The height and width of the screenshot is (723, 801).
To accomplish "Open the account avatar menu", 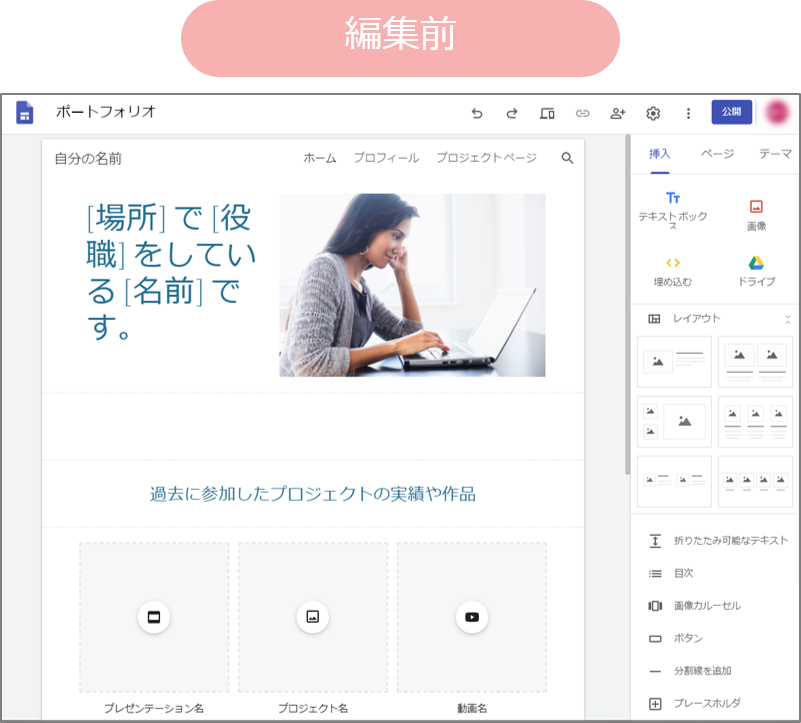I will click(x=777, y=112).
